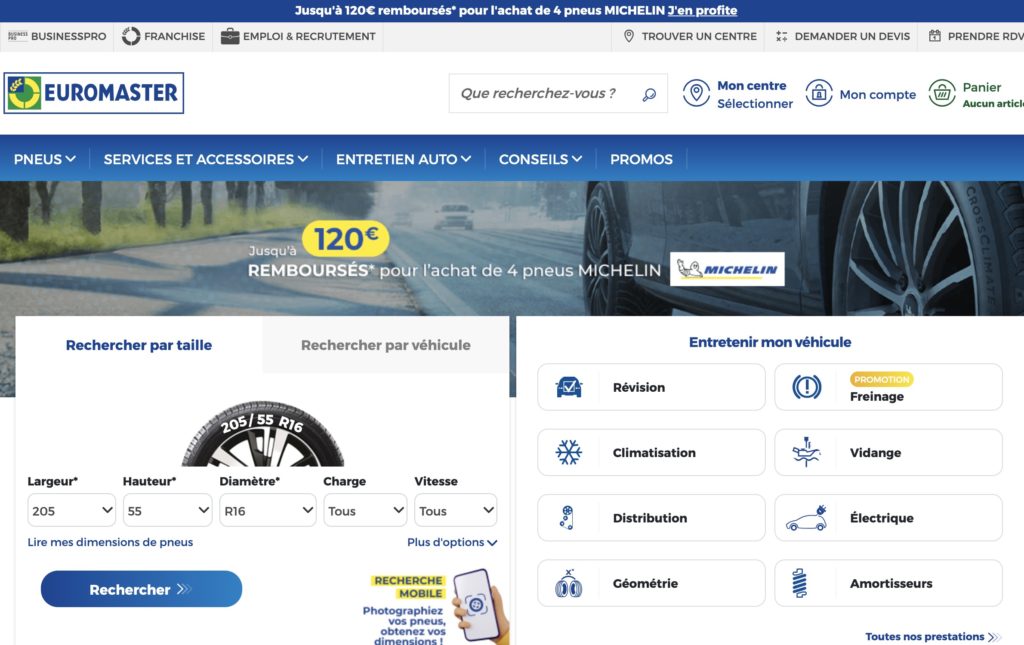Click the Que recherchez-vous search field

pyautogui.click(x=540, y=92)
